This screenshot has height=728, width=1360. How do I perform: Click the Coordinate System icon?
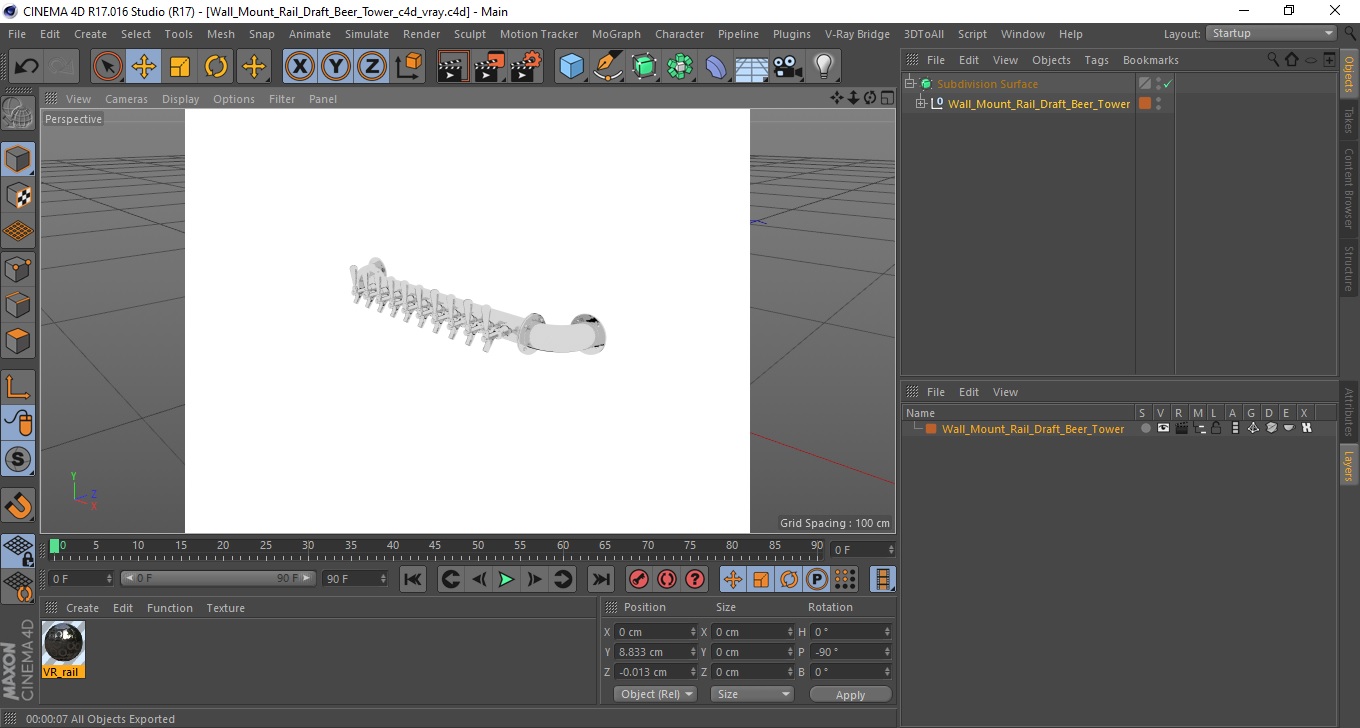tap(408, 67)
